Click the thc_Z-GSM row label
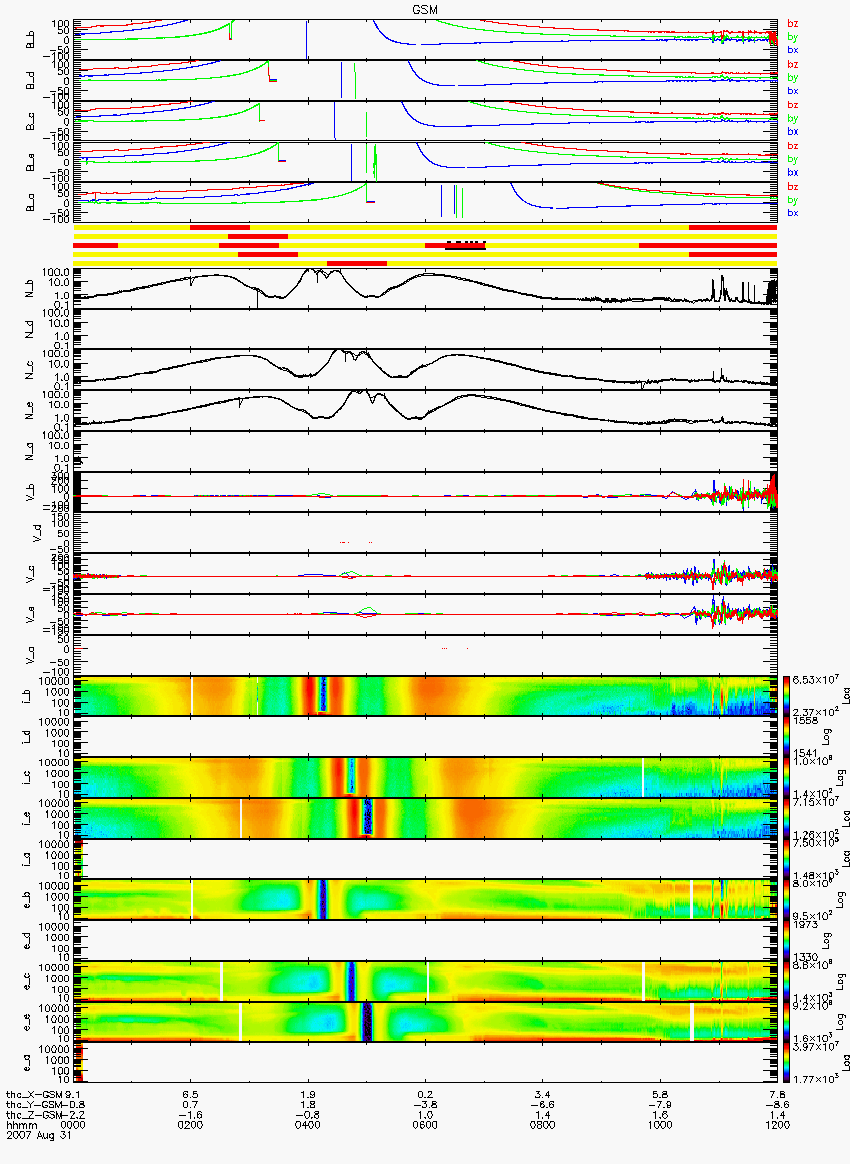 coord(34,1115)
